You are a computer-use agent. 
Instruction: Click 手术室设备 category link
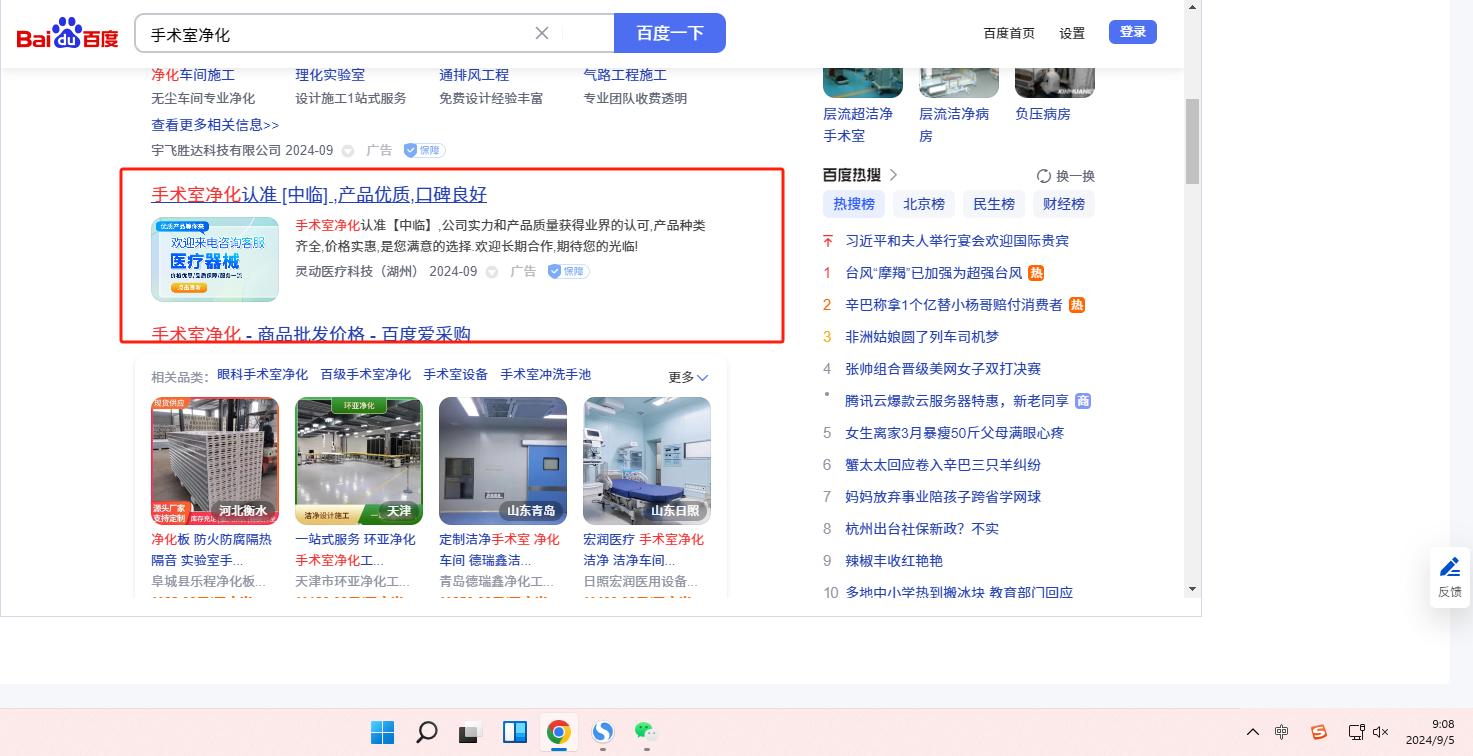pyautogui.click(x=456, y=375)
